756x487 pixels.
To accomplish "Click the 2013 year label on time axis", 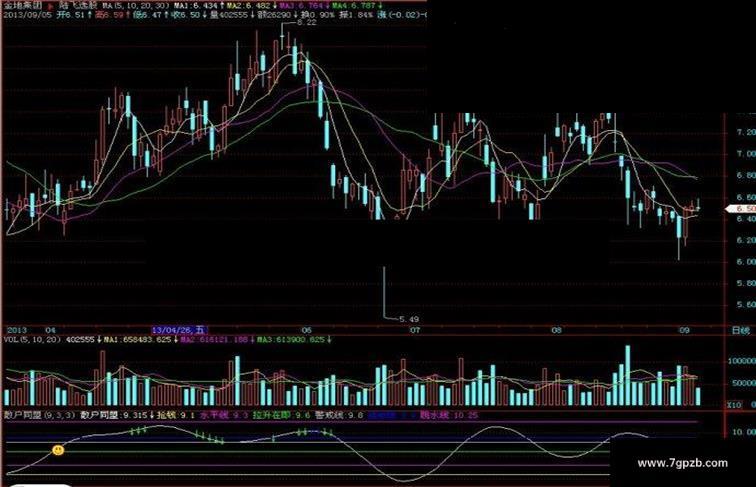I will 17,330.
